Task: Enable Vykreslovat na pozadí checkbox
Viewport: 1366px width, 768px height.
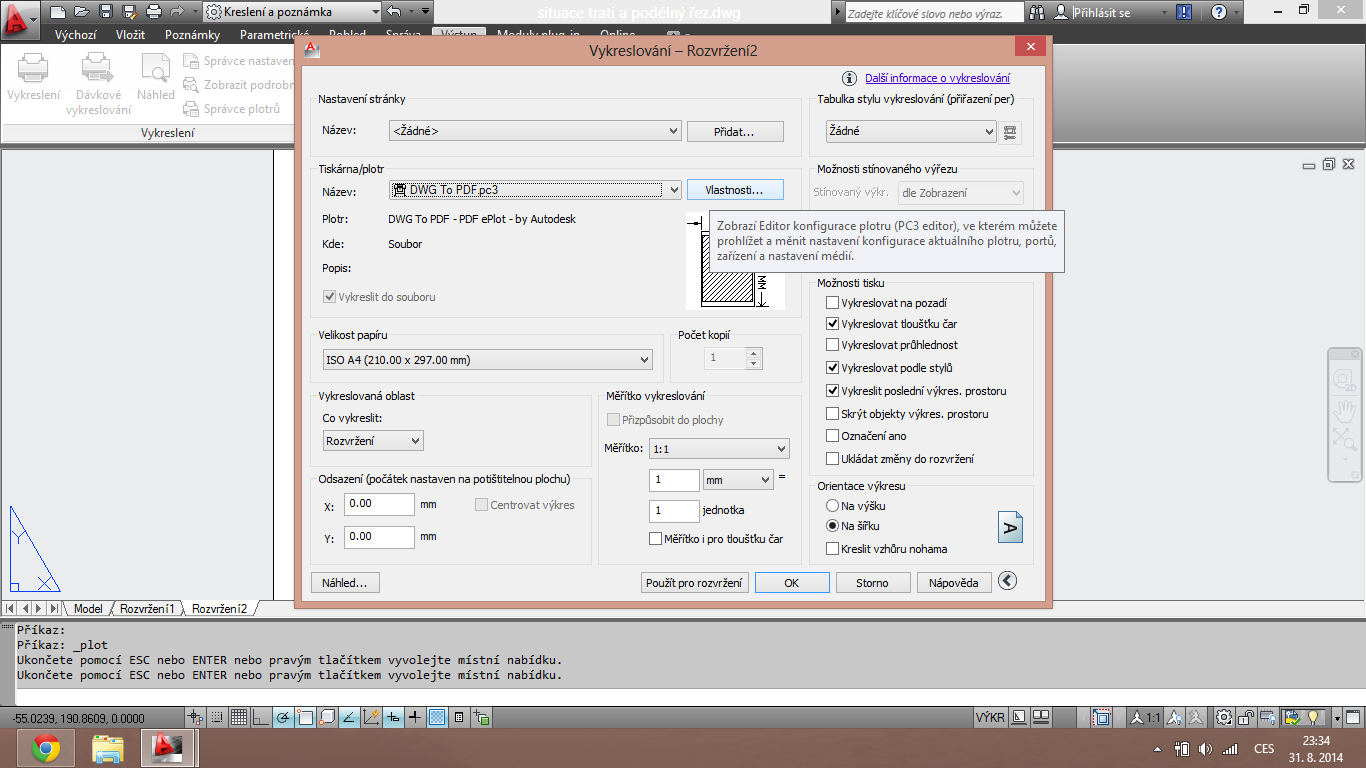Action: click(832, 302)
